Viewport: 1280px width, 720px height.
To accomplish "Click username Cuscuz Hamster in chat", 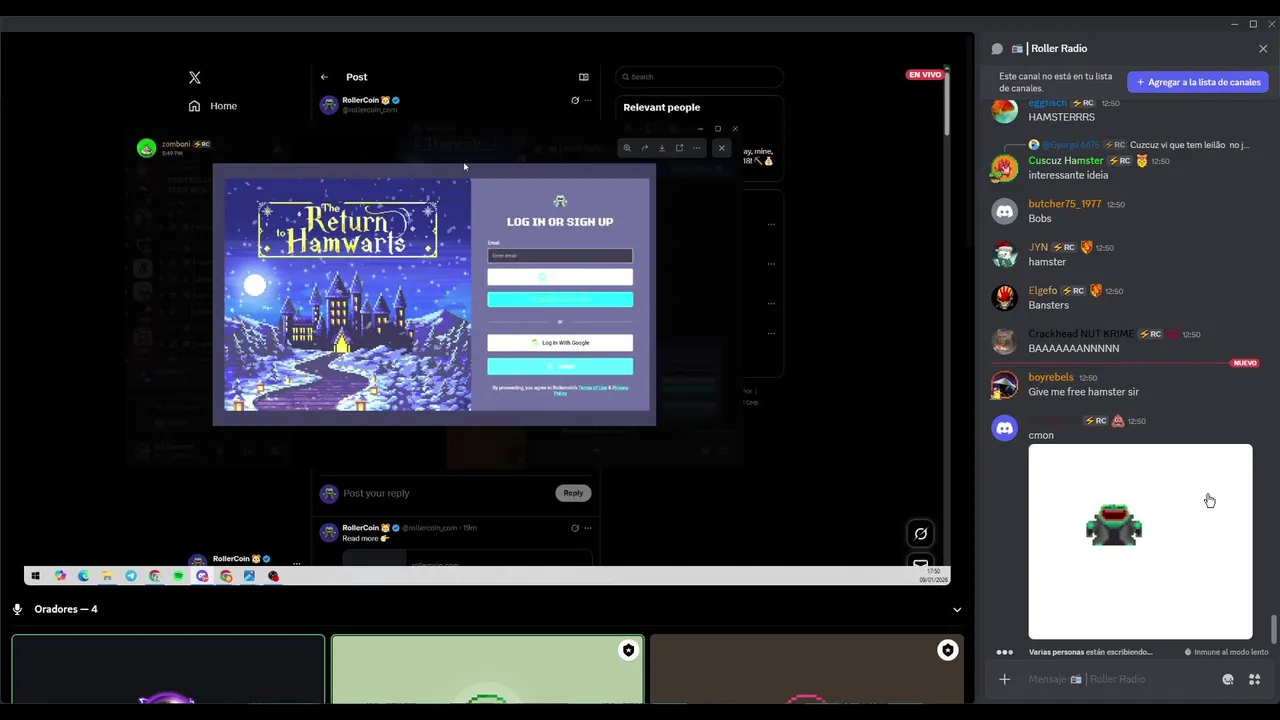I will pos(1066,160).
